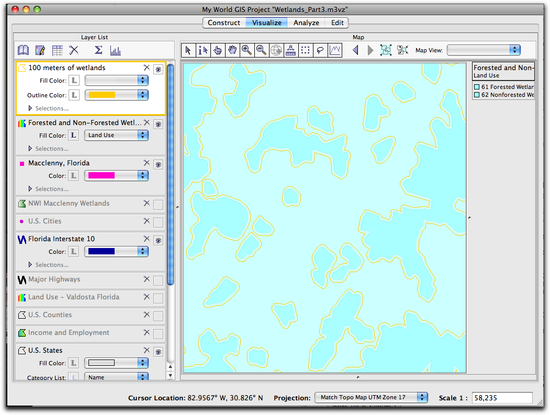Click the get information tool icon
550x415 pixels.
click(203, 51)
